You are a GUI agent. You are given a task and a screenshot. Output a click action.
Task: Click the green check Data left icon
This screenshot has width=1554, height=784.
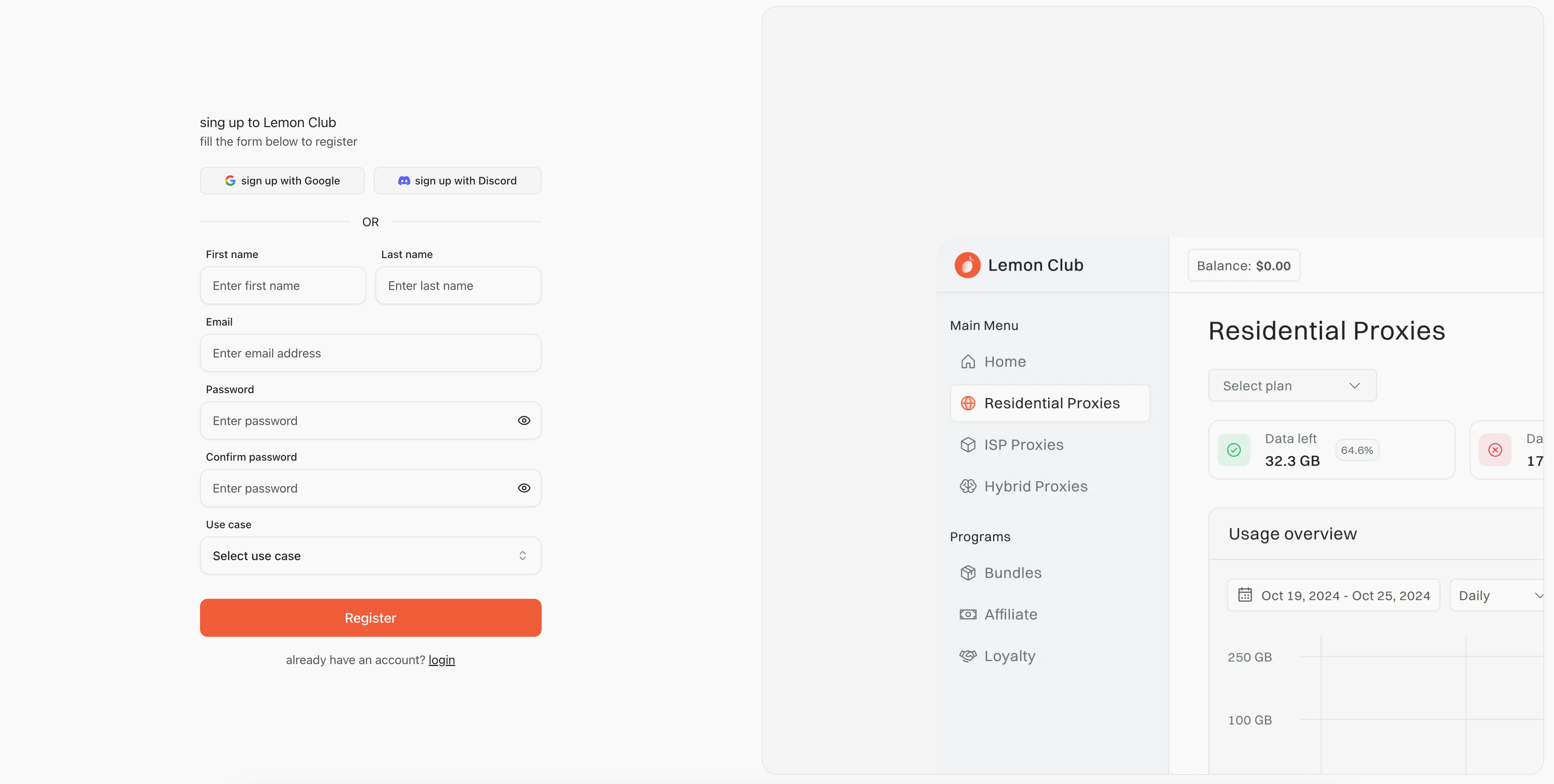tap(1234, 450)
